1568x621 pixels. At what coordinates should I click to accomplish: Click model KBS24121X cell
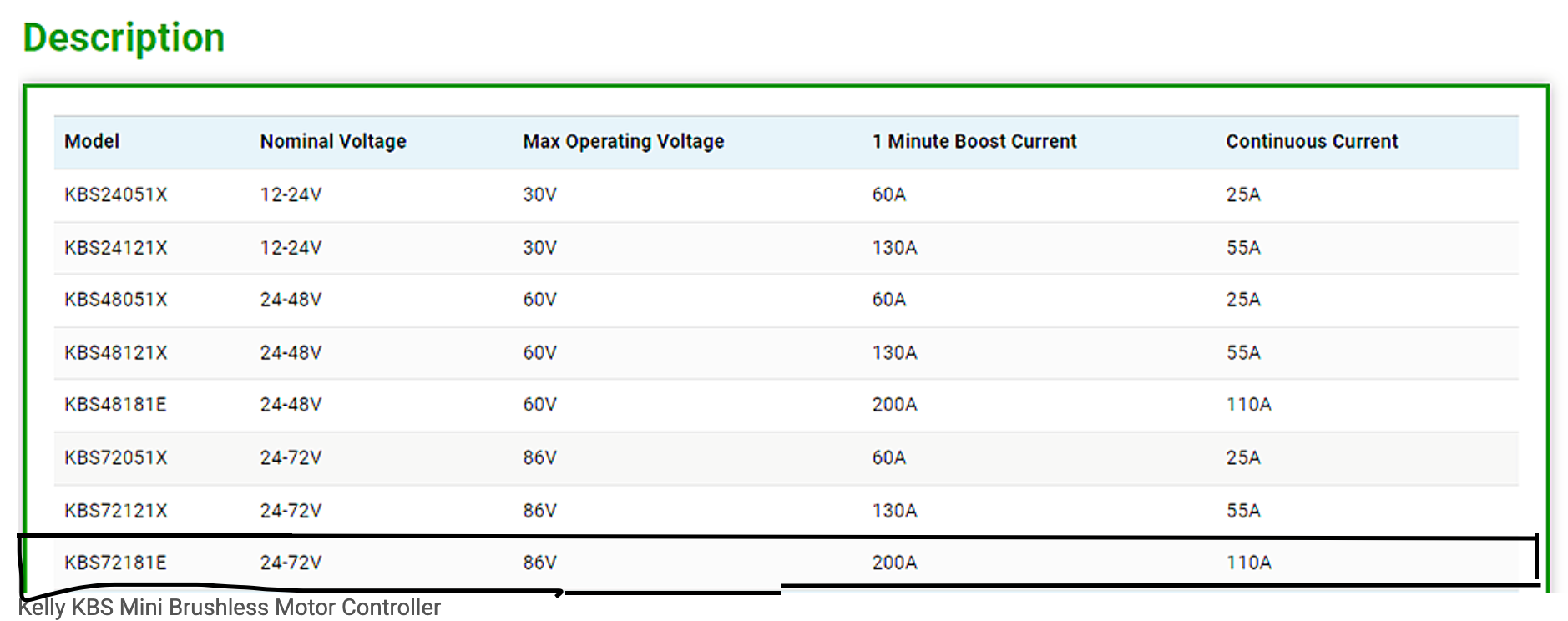coord(116,248)
